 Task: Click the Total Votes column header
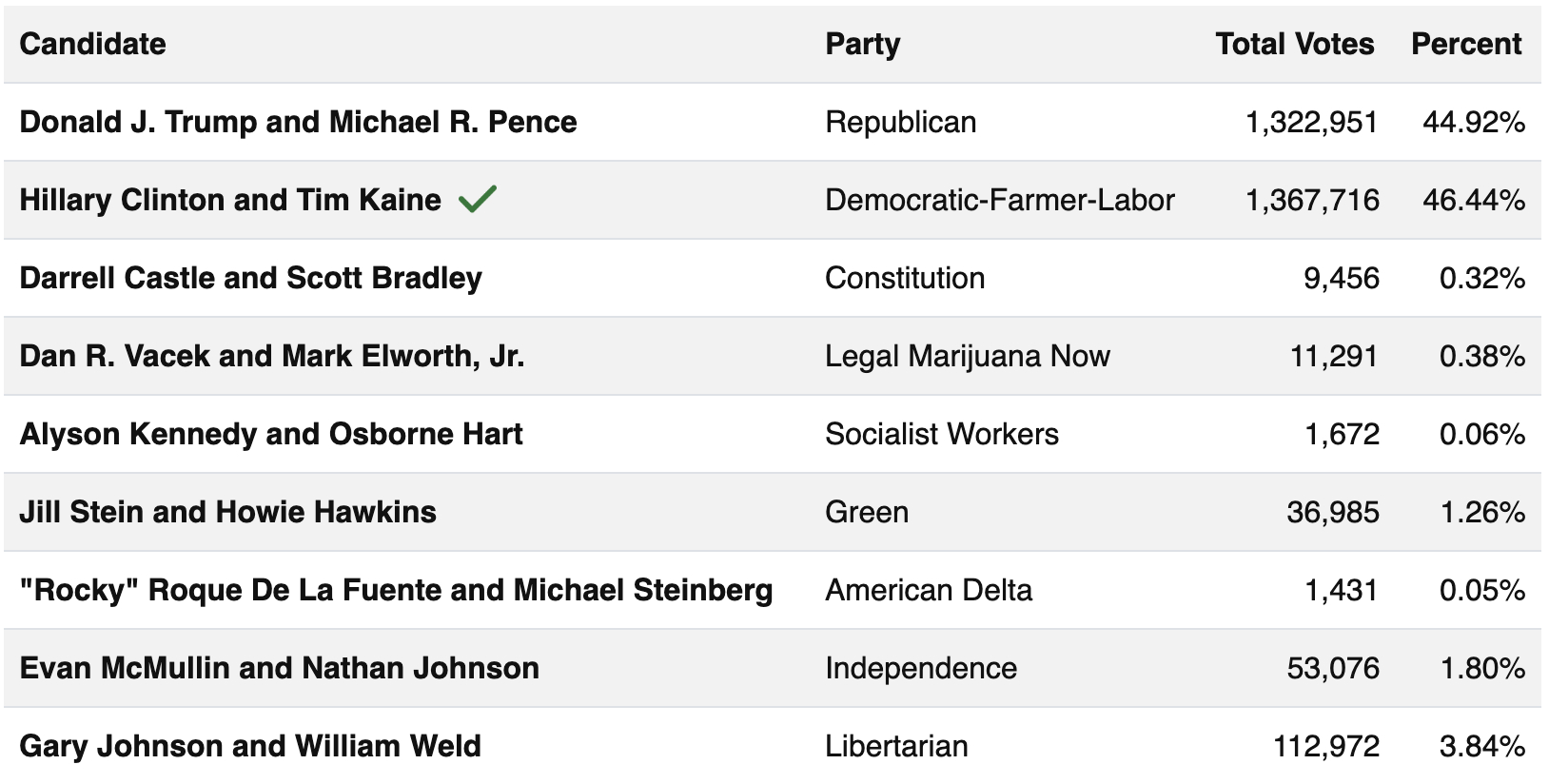(1294, 44)
